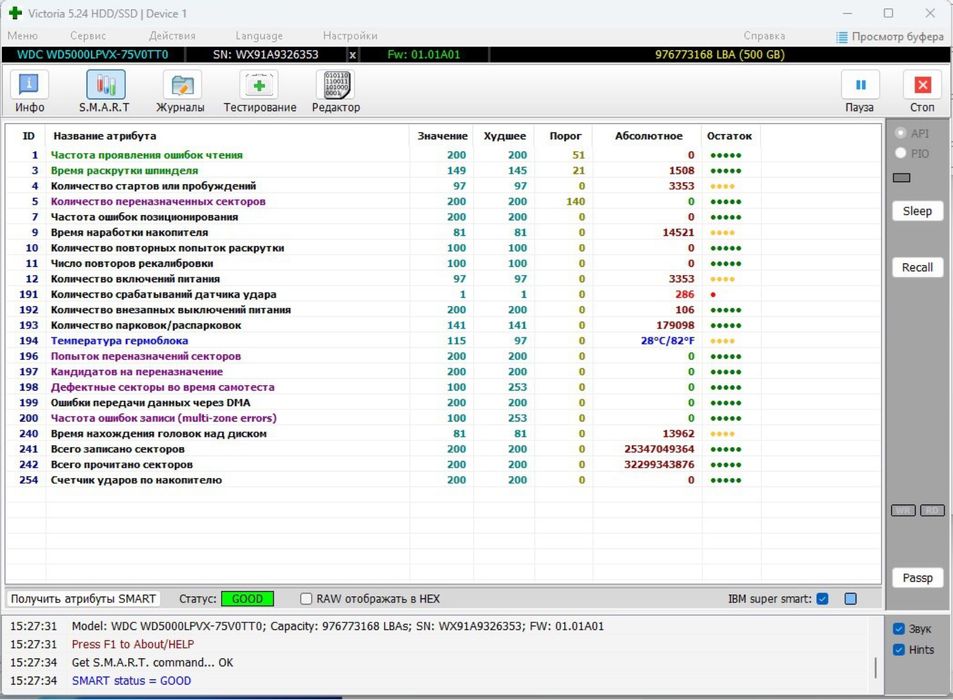Enable RAW отображать в HEX checkbox

coord(307,599)
